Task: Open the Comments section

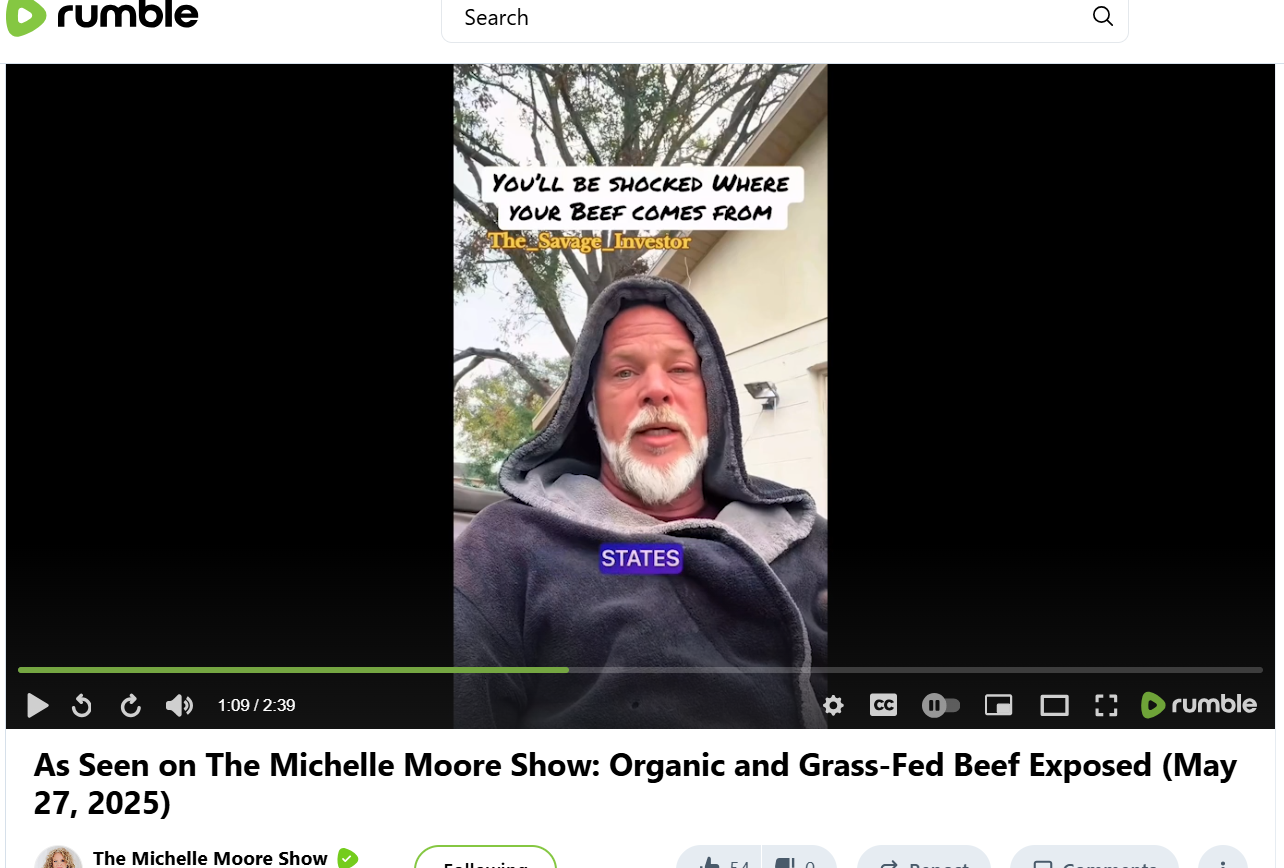Action: (x=1094, y=860)
